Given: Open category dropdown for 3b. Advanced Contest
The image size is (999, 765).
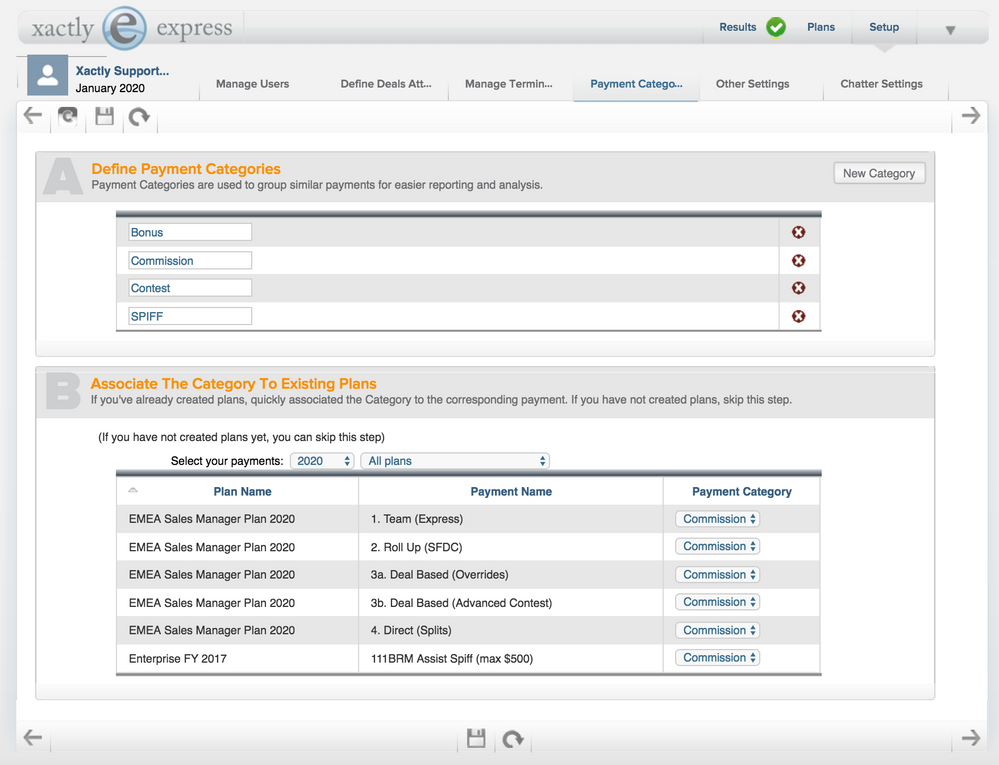Looking at the screenshot, I should coord(717,602).
